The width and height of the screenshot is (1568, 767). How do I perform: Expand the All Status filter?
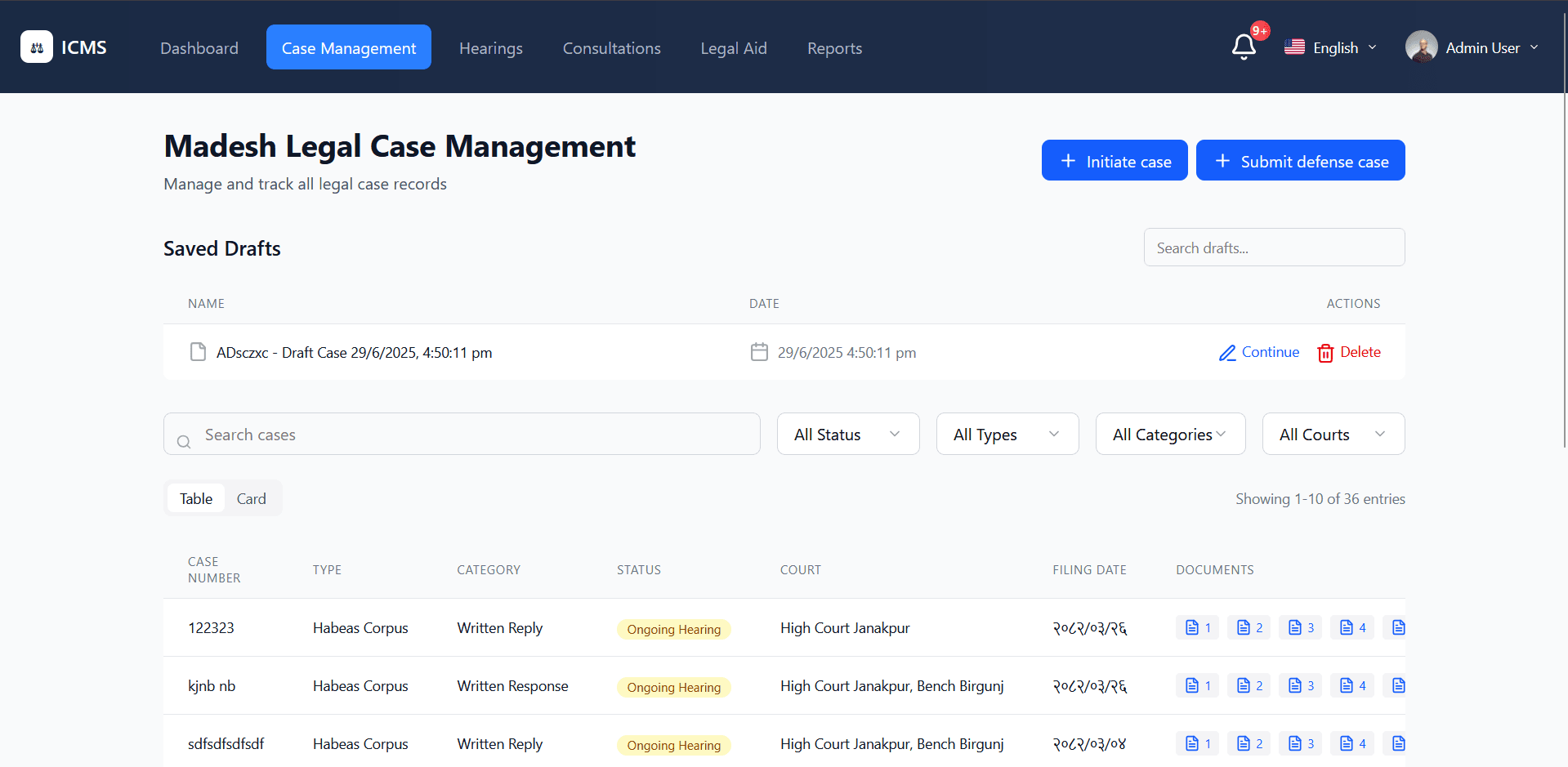pos(847,434)
